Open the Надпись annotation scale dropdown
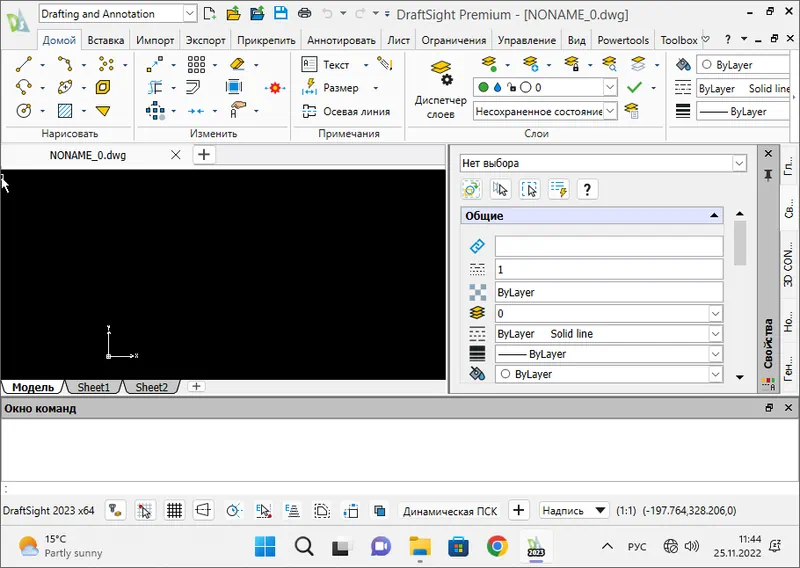Screen dimensions: 800x568 (574, 510)
